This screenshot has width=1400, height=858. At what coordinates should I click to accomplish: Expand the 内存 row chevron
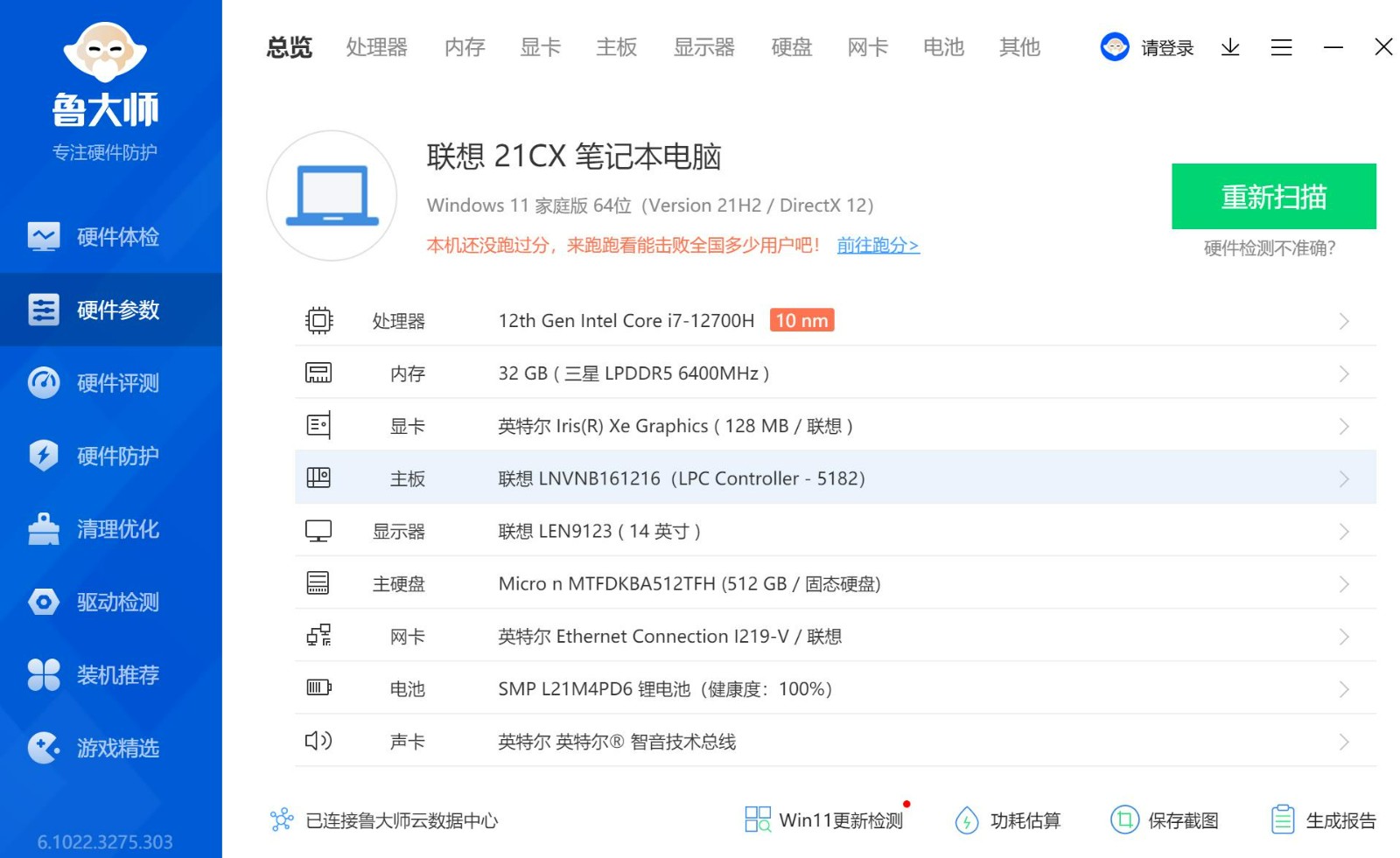click(1344, 374)
